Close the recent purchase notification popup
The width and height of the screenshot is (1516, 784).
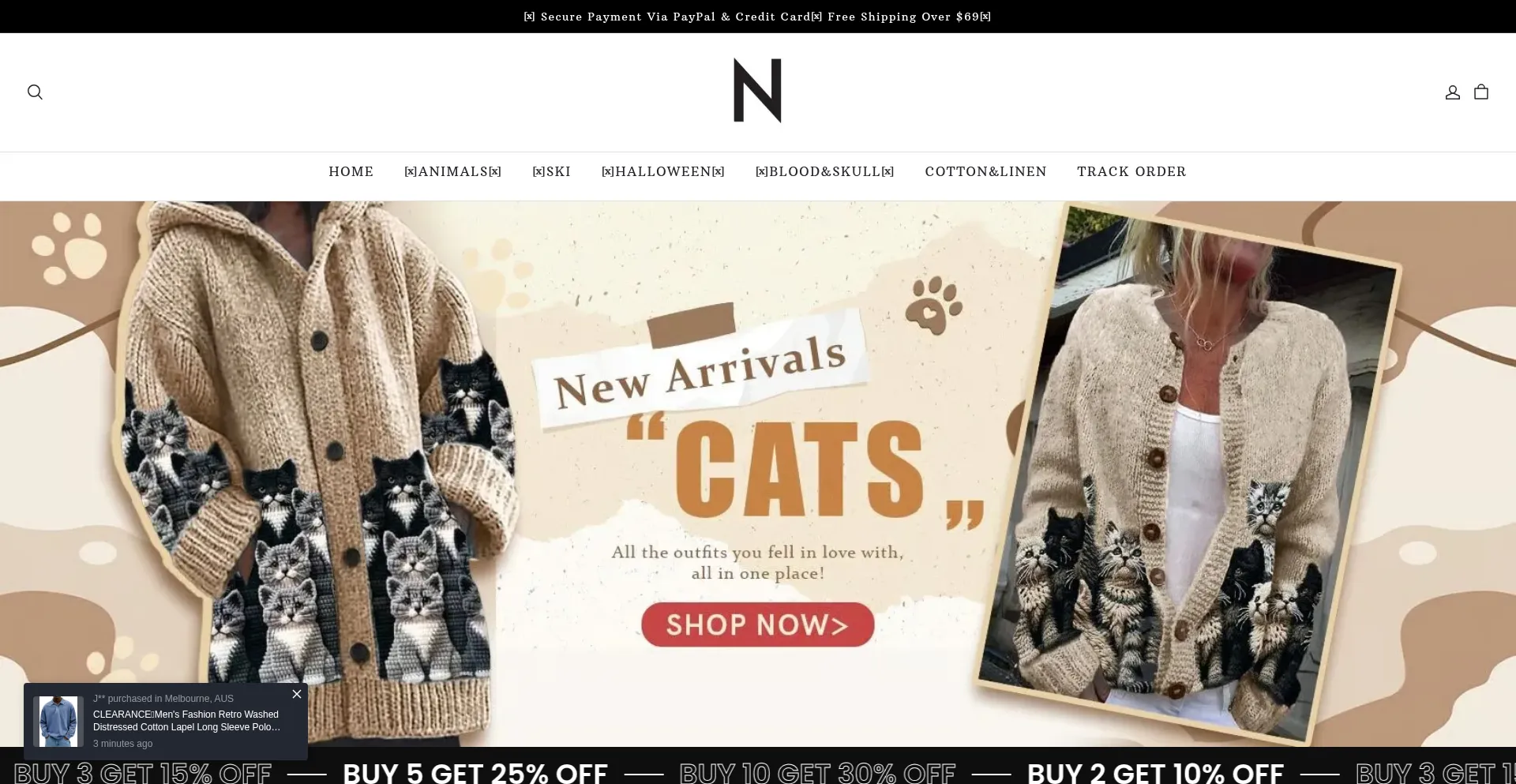pos(297,694)
